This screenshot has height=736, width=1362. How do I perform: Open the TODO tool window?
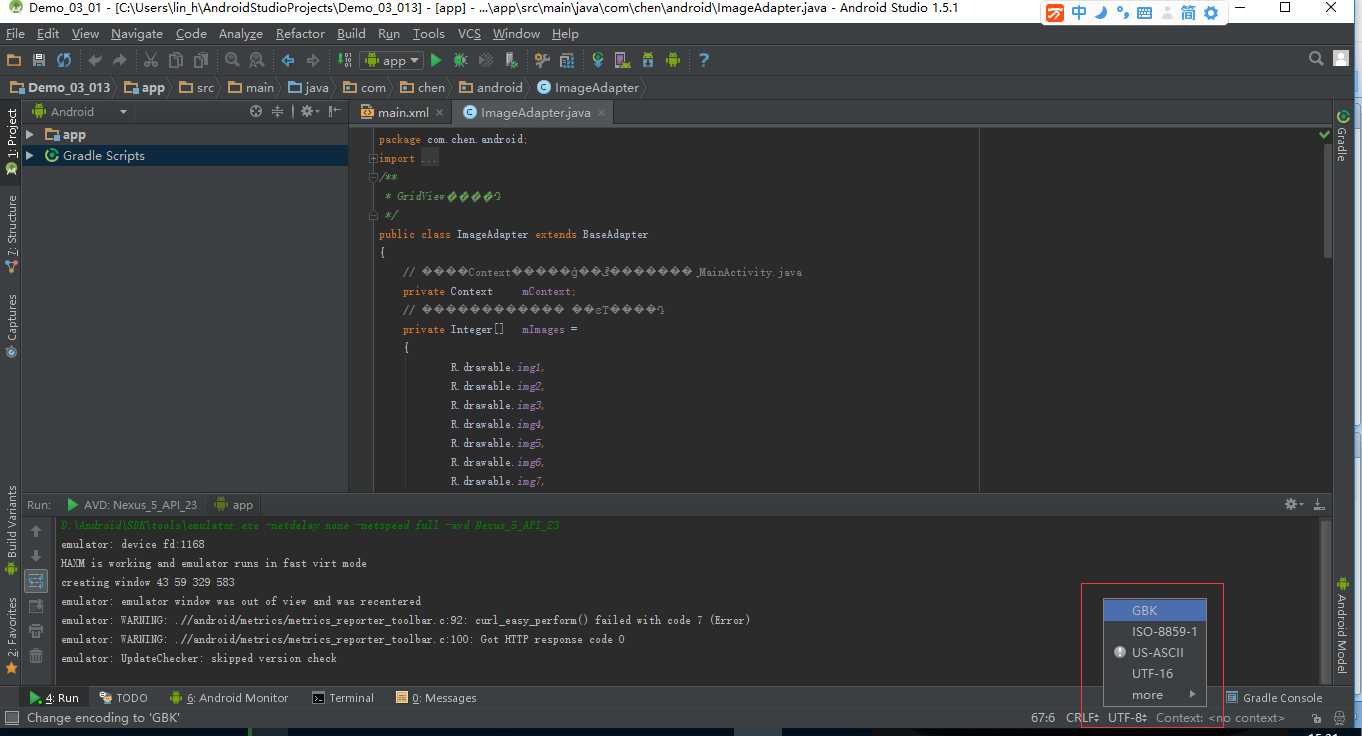[x=124, y=698]
